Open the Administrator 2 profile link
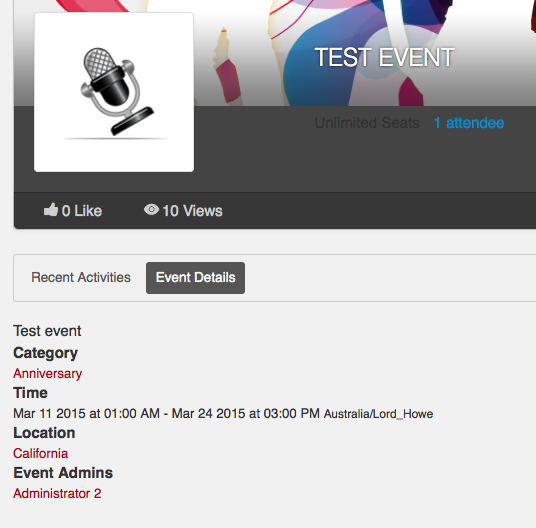This screenshot has width=536, height=528. click(x=57, y=493)
